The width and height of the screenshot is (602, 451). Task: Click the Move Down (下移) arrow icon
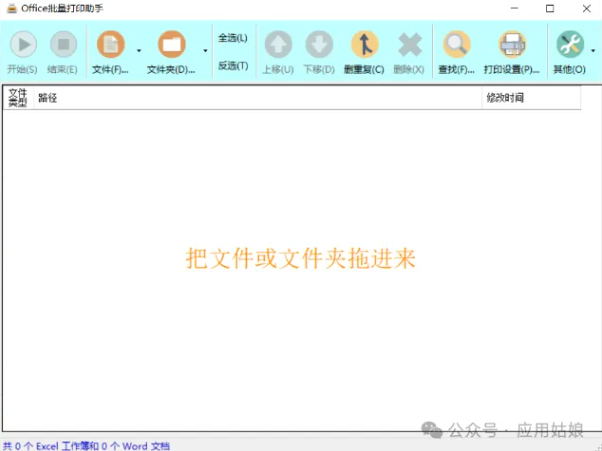point(319,45)
